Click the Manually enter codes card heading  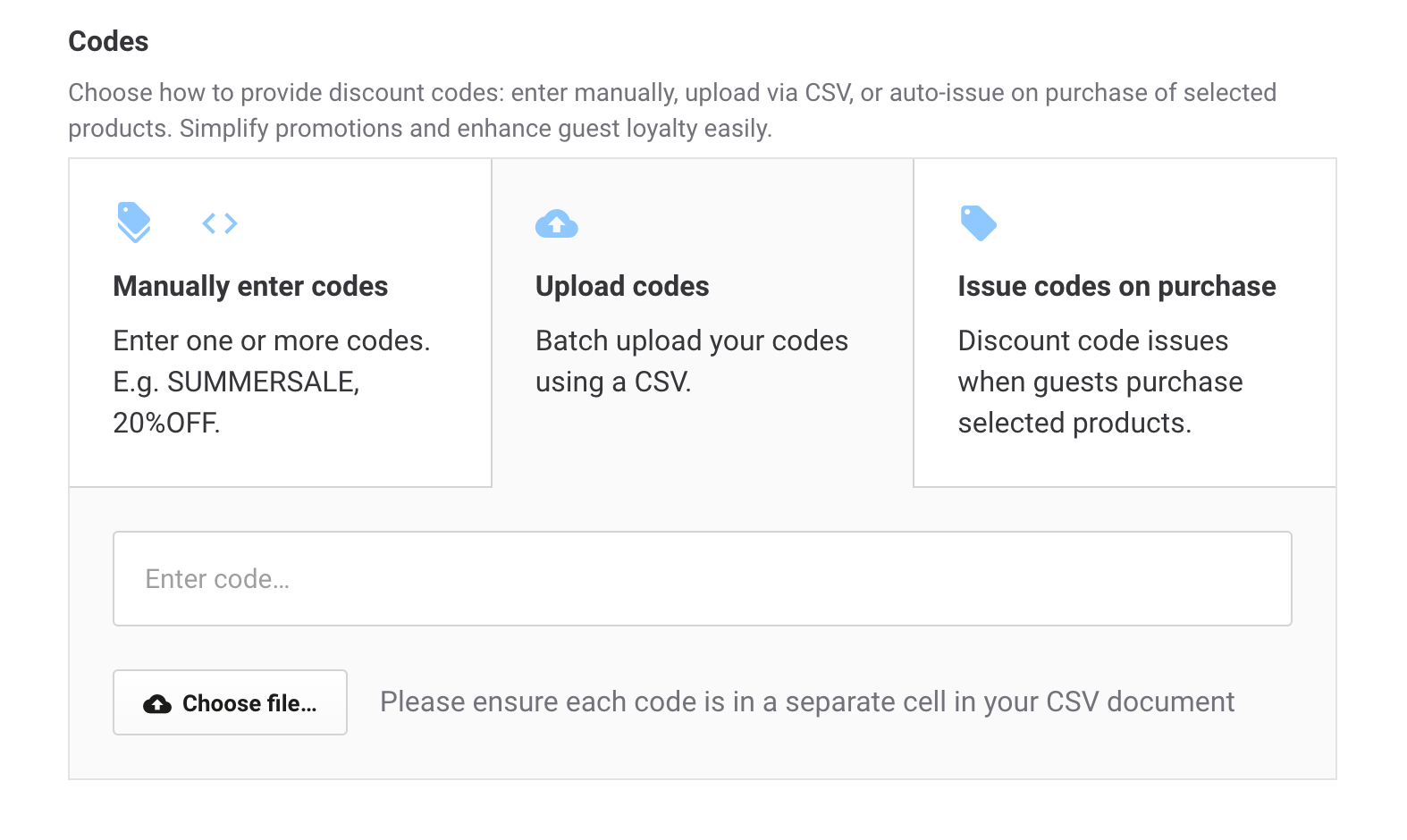point(250,286)
